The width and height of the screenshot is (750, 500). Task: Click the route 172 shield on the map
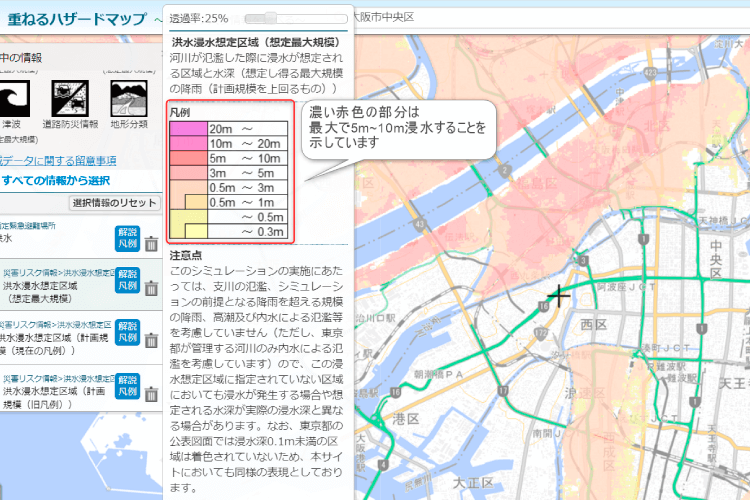[540, 332]
